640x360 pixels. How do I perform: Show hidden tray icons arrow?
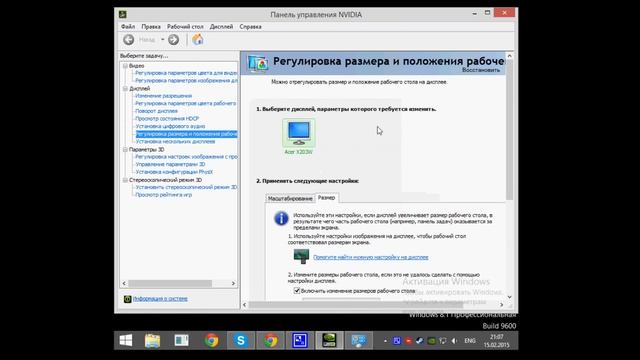click(385, 341)
